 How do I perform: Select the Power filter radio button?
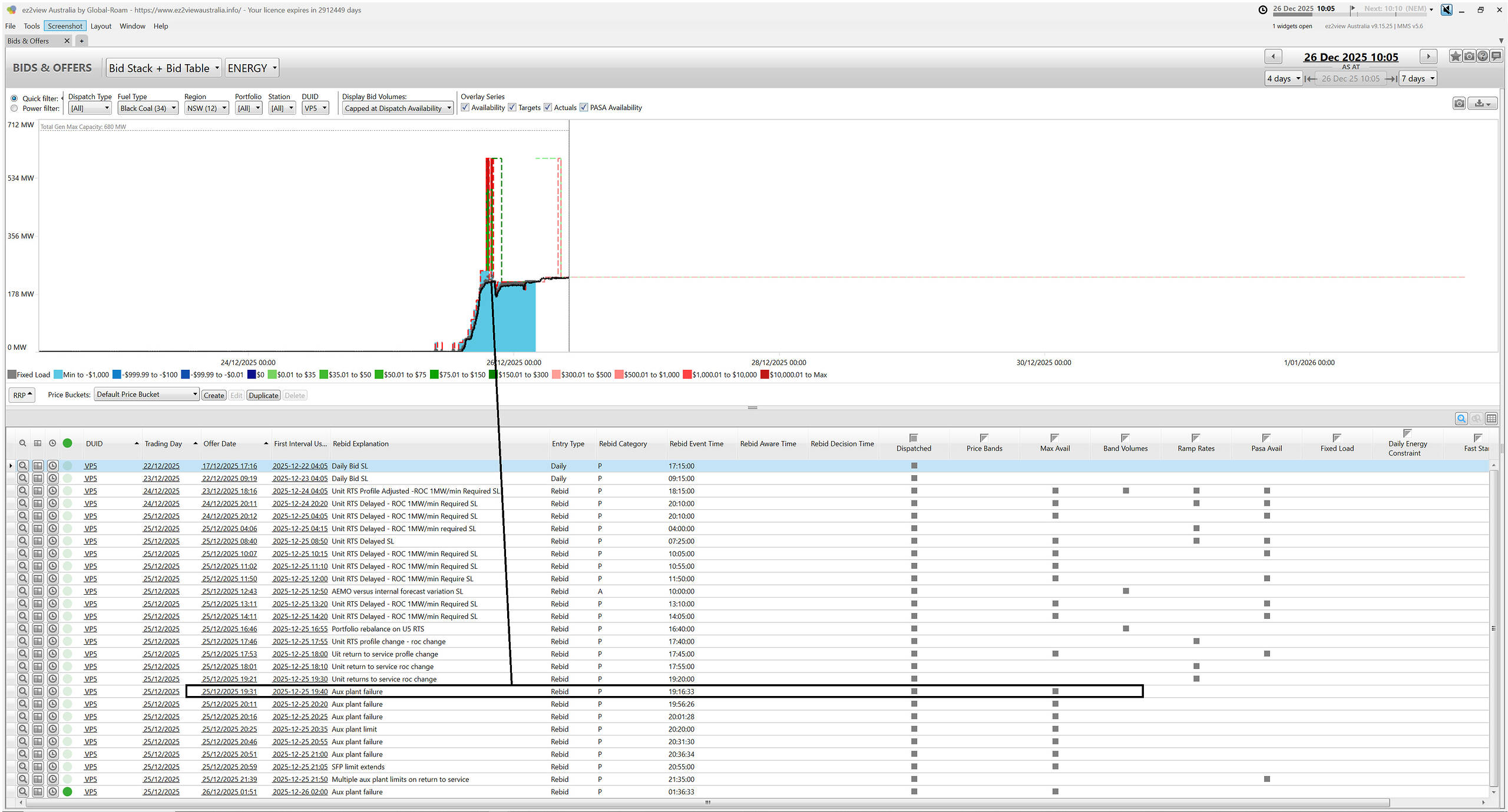coord(14,108)
